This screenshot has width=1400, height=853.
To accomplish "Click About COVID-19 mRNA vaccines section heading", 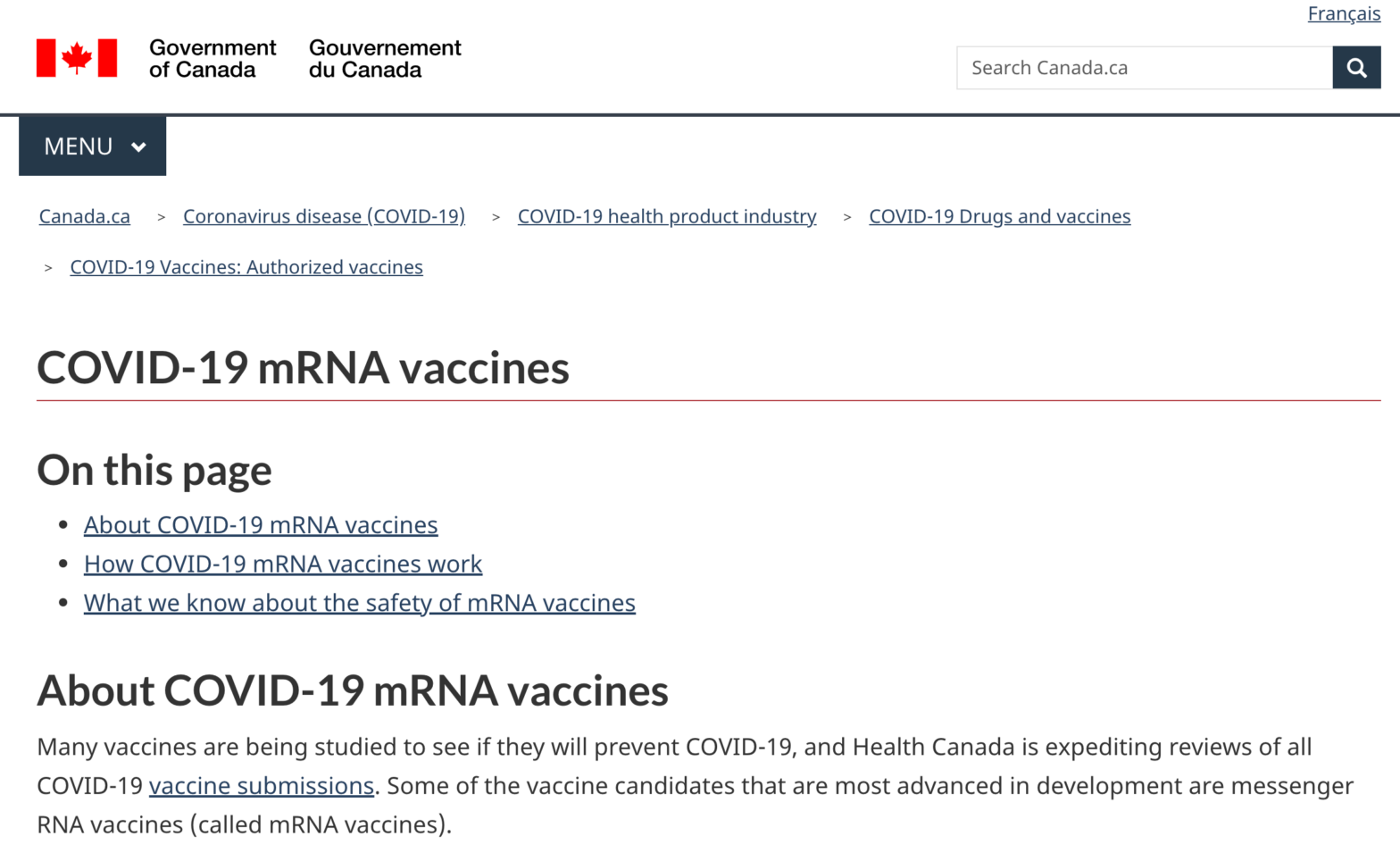I will pos(353,690).
